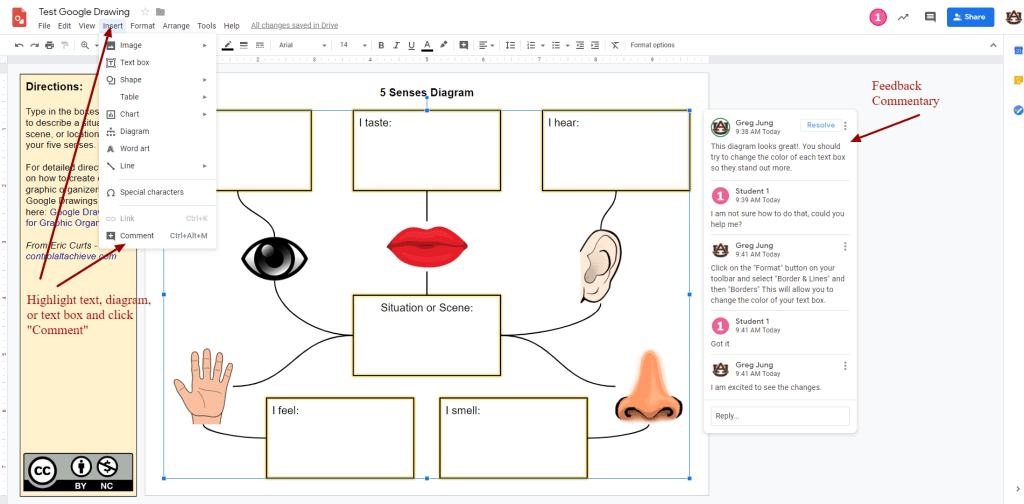Resolve Greg Jung's comment thread

(820, 125)
